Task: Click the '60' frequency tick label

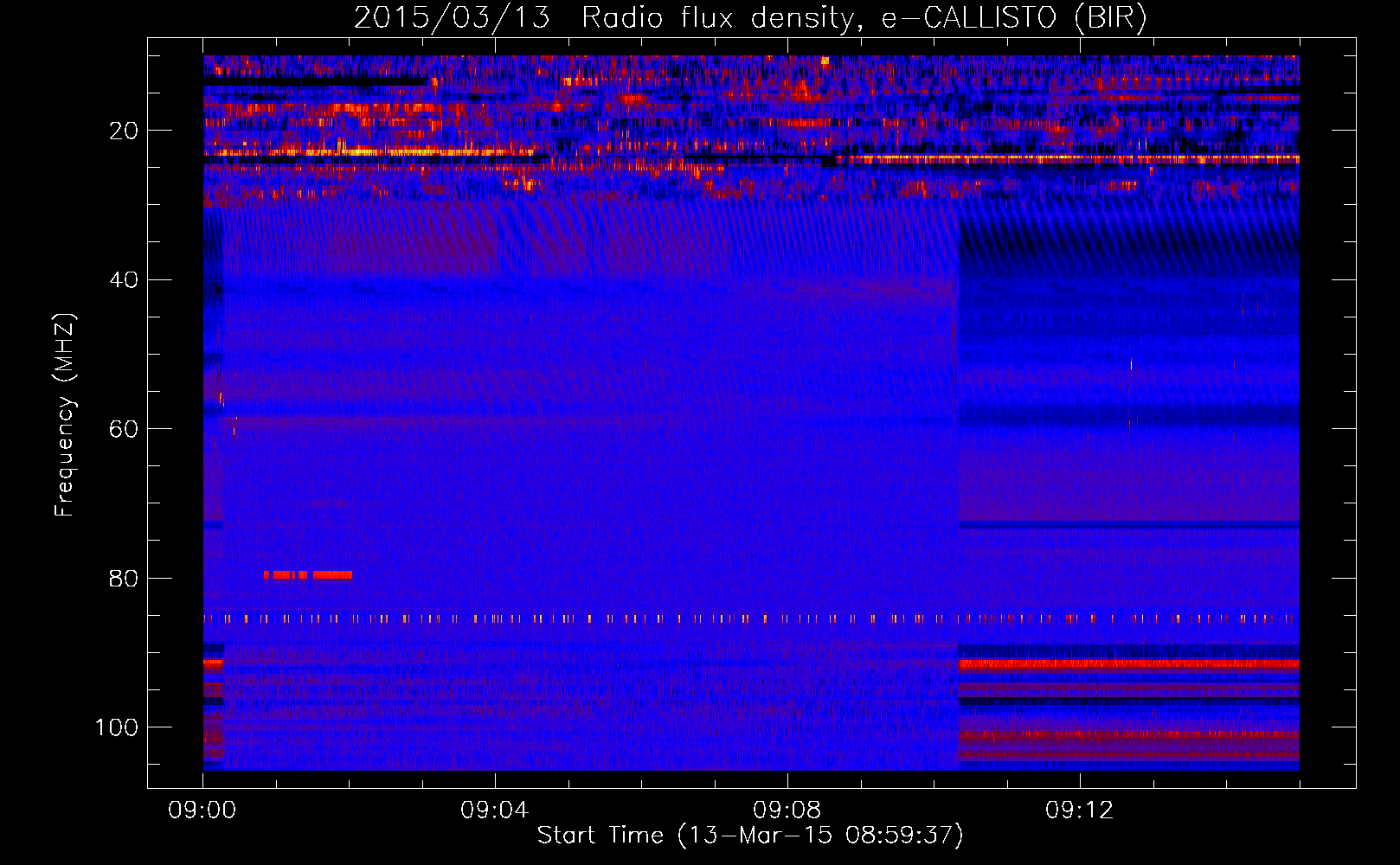Action: point(125,429)
